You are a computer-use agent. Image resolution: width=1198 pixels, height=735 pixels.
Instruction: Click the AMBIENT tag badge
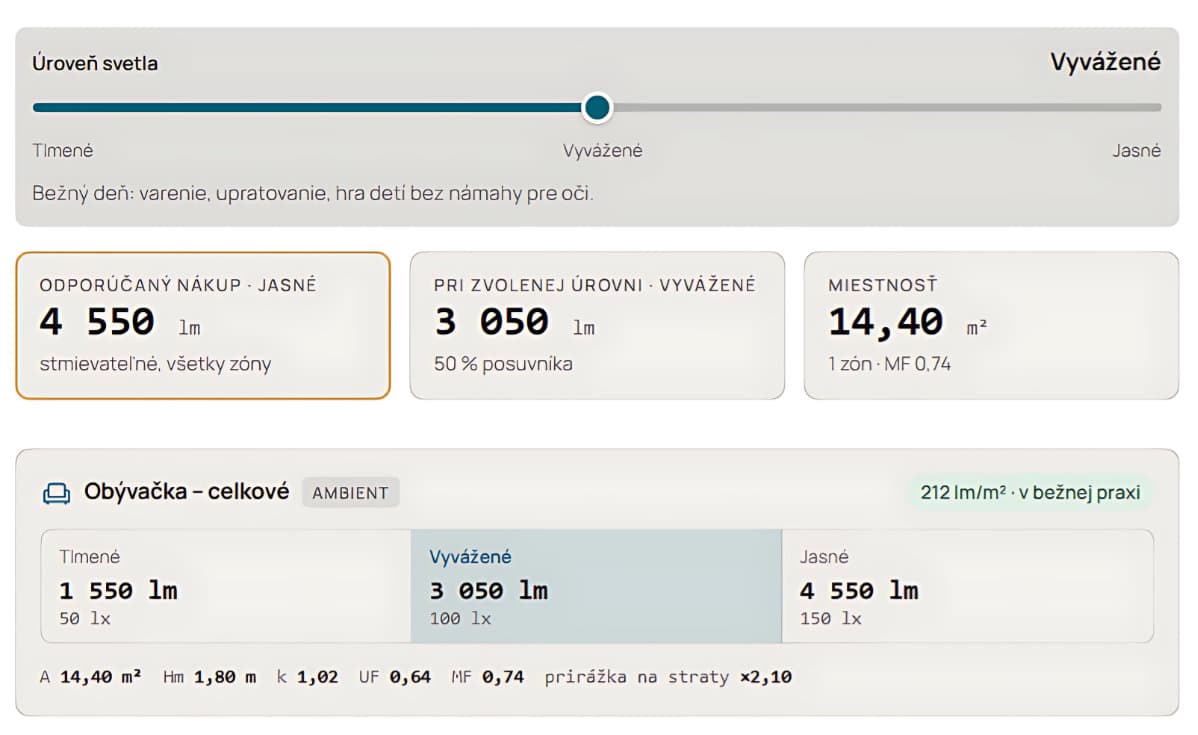click(351, 493)
